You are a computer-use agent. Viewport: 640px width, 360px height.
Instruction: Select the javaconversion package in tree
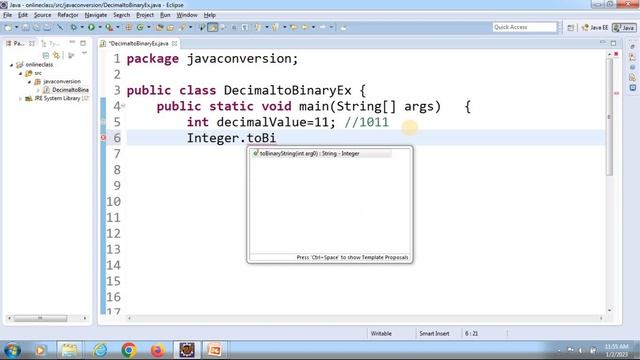coord(62,82)
